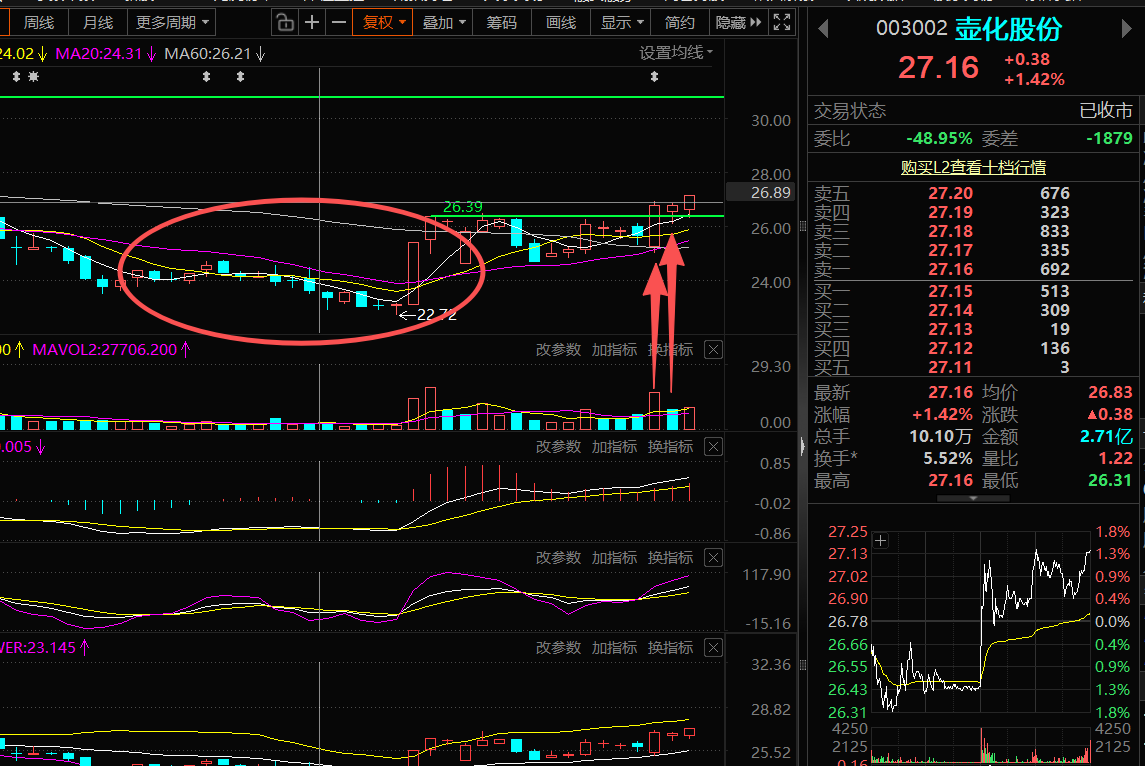1145x766 pixels.
Task: Click the event marker above the rightmost candles
Action: (x=654, y=77)
